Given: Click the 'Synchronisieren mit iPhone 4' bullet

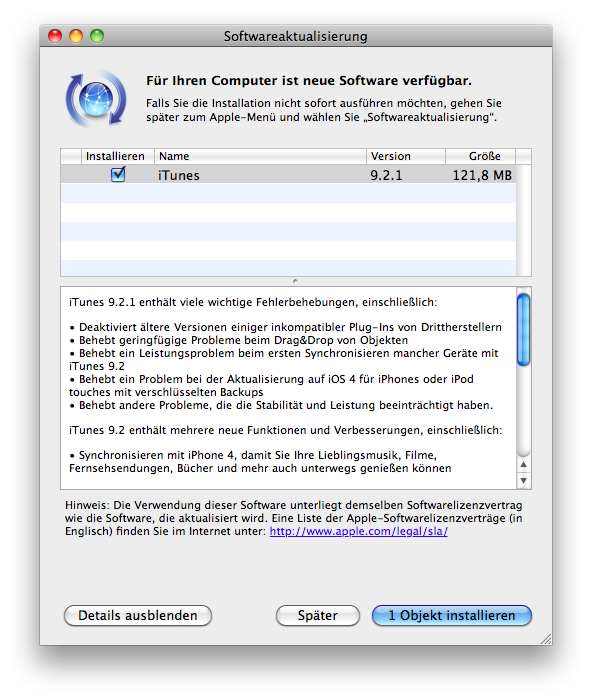Looking at the screenshot, I should click(x=260, y=462).
